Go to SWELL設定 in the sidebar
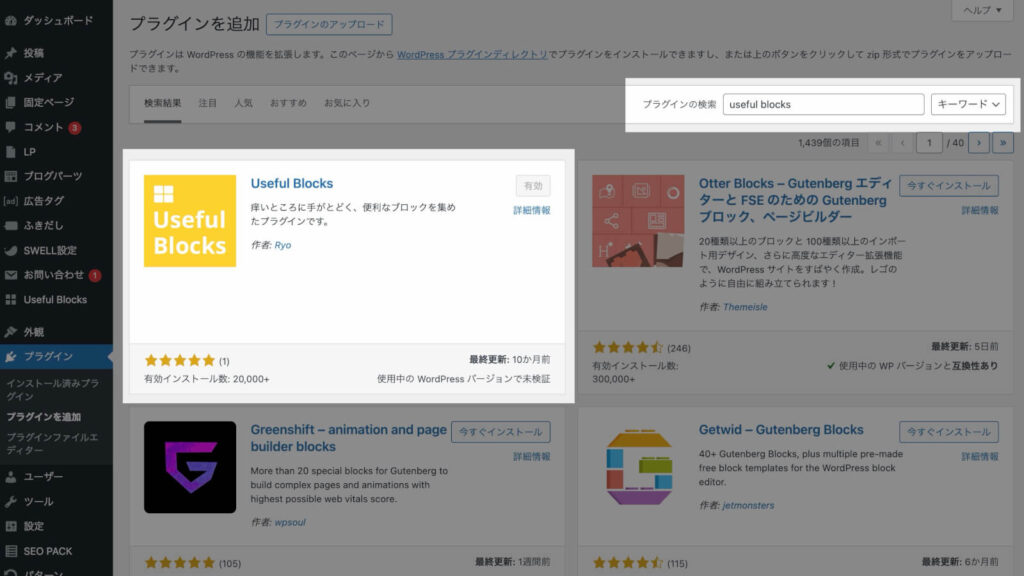The image size is (1024, 576). (x=50, y=251)
